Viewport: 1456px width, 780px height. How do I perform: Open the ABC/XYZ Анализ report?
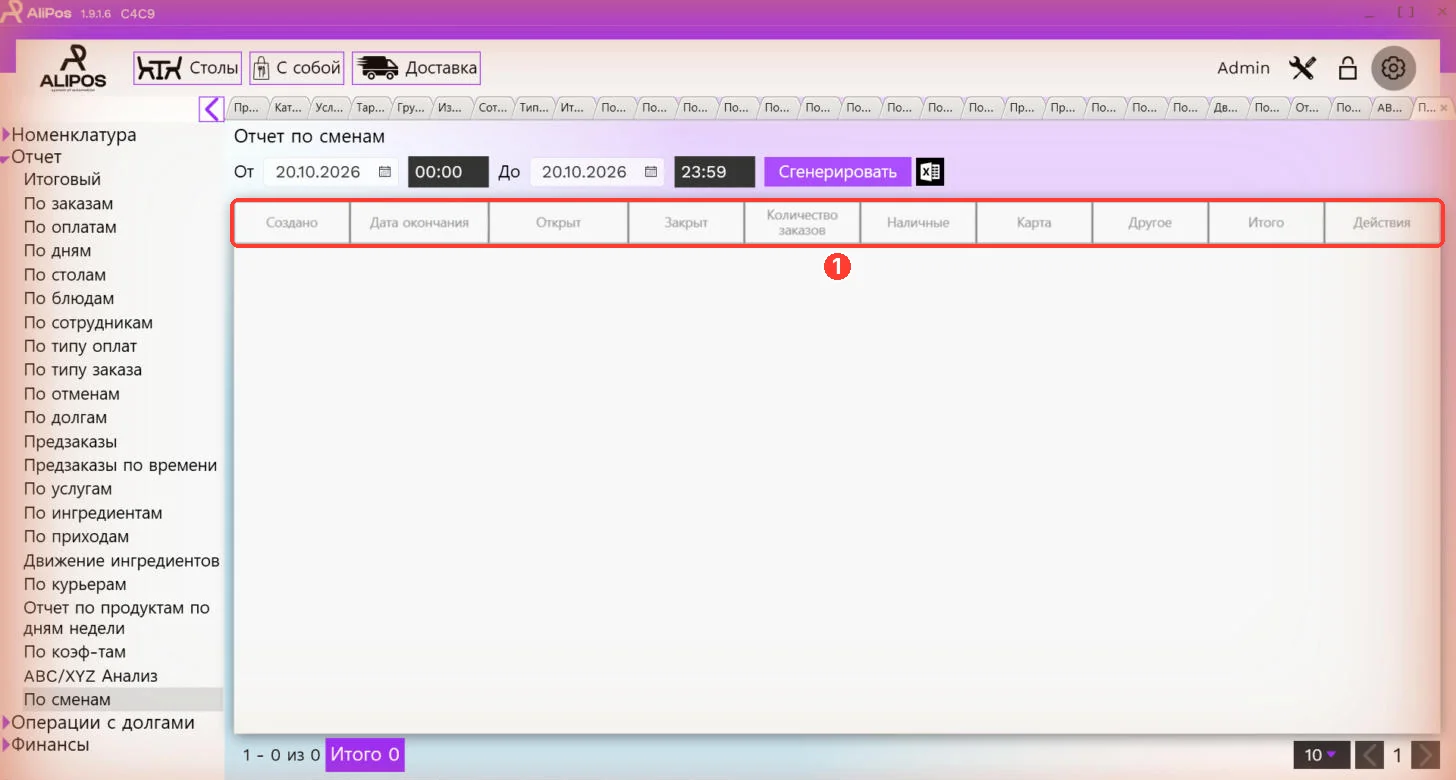pyautogui.click(x=91, y=676)
